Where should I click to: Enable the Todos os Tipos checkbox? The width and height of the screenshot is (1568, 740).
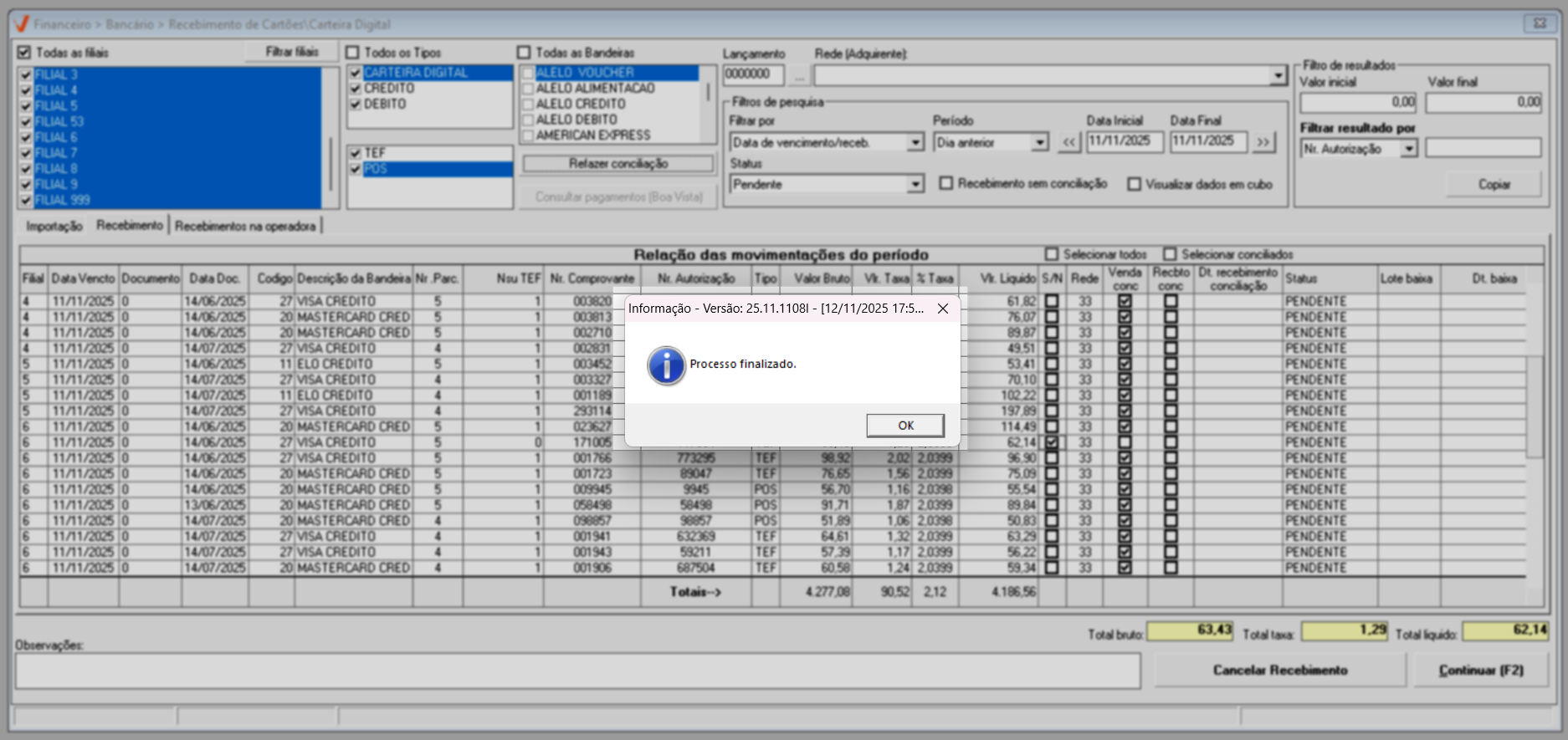click(x=353, y=53)
